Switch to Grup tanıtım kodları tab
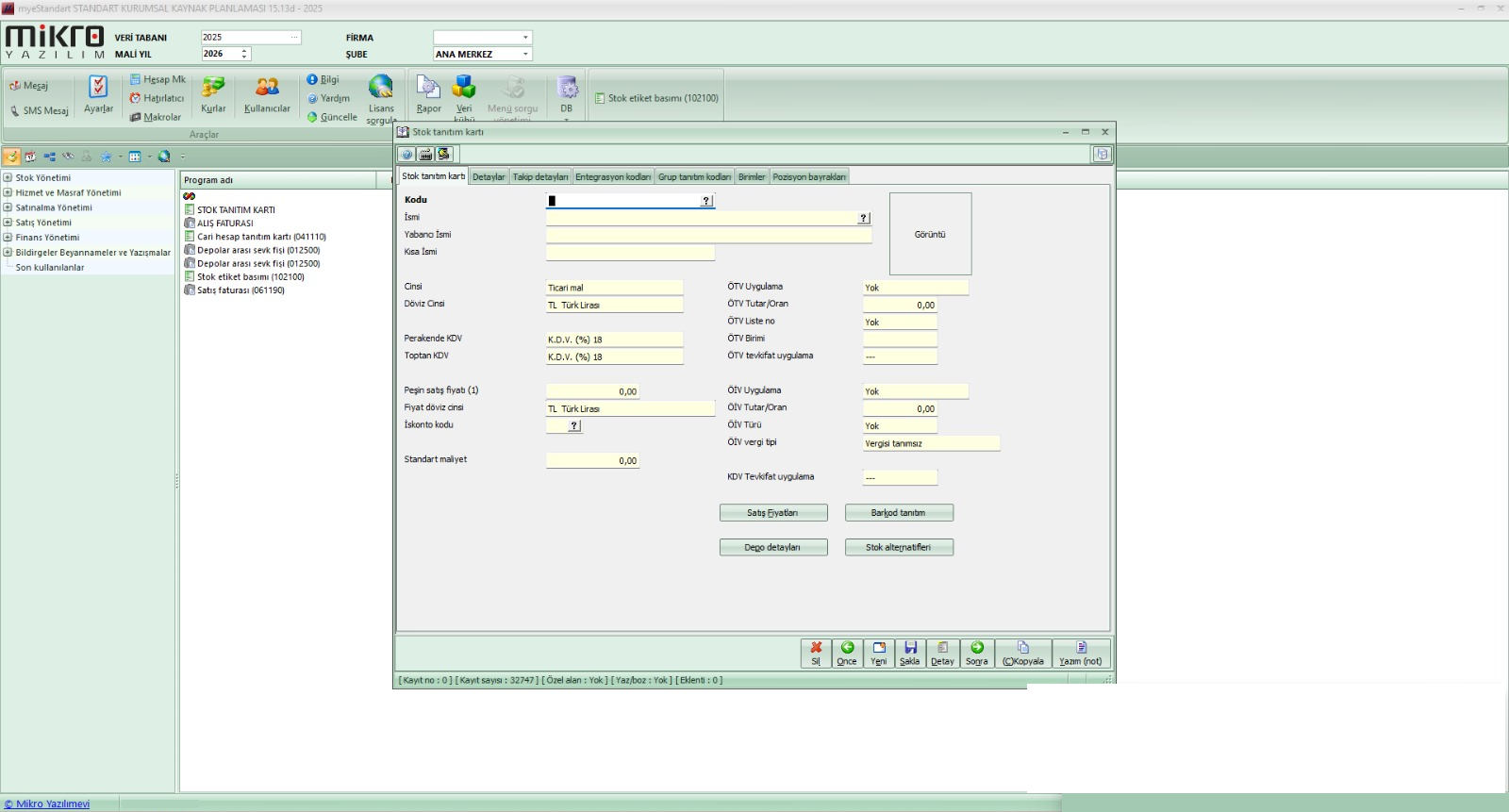The width and height of the screenshot is (1509, 812). click(x=694, y=176)
